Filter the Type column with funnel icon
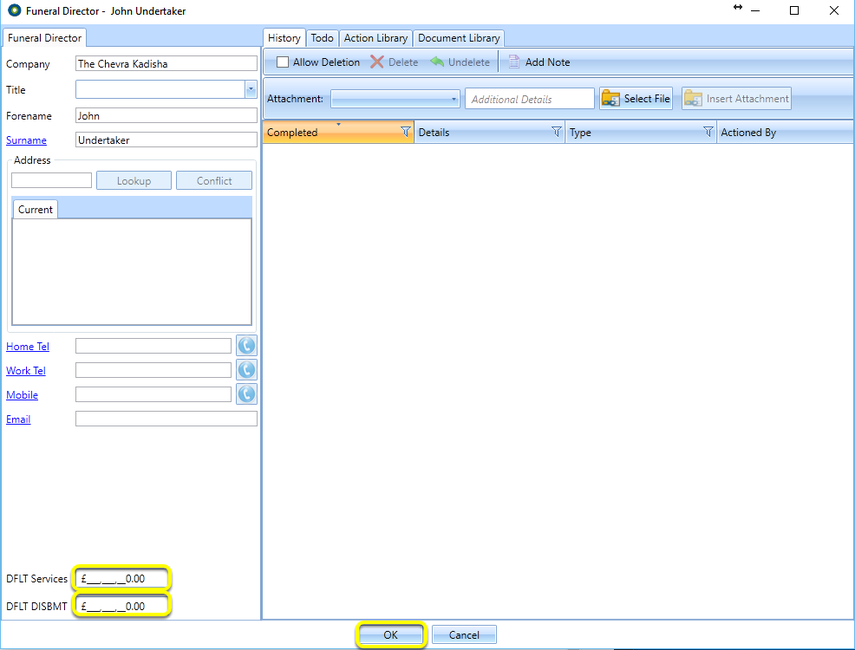The width and height of the screenshot is (855, 650). pos(708,131)
